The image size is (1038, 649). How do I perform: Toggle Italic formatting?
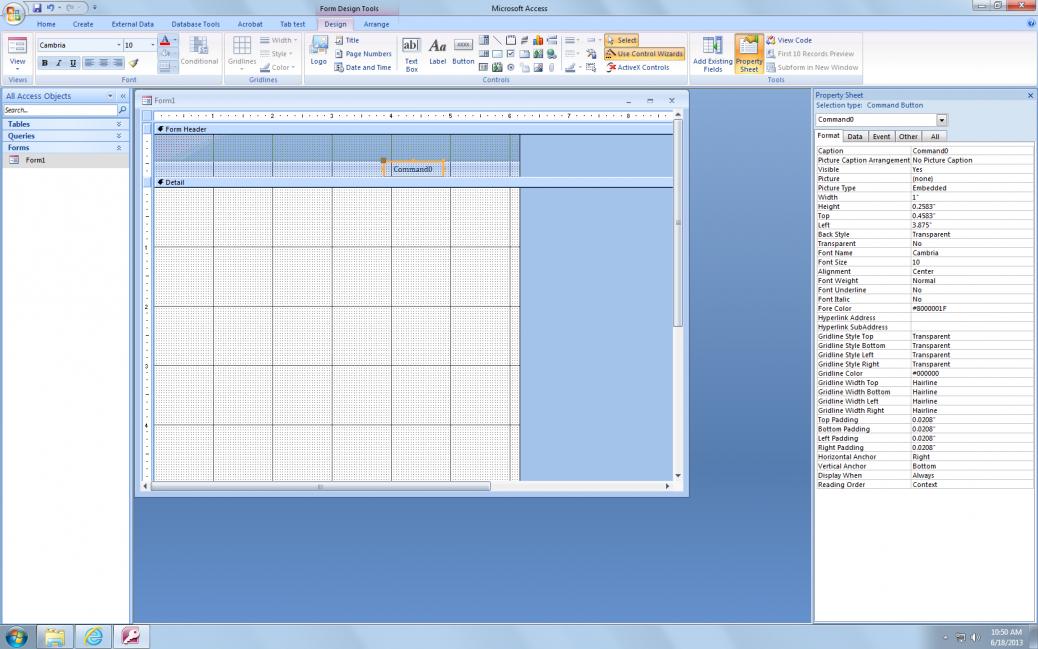(59, 63)
